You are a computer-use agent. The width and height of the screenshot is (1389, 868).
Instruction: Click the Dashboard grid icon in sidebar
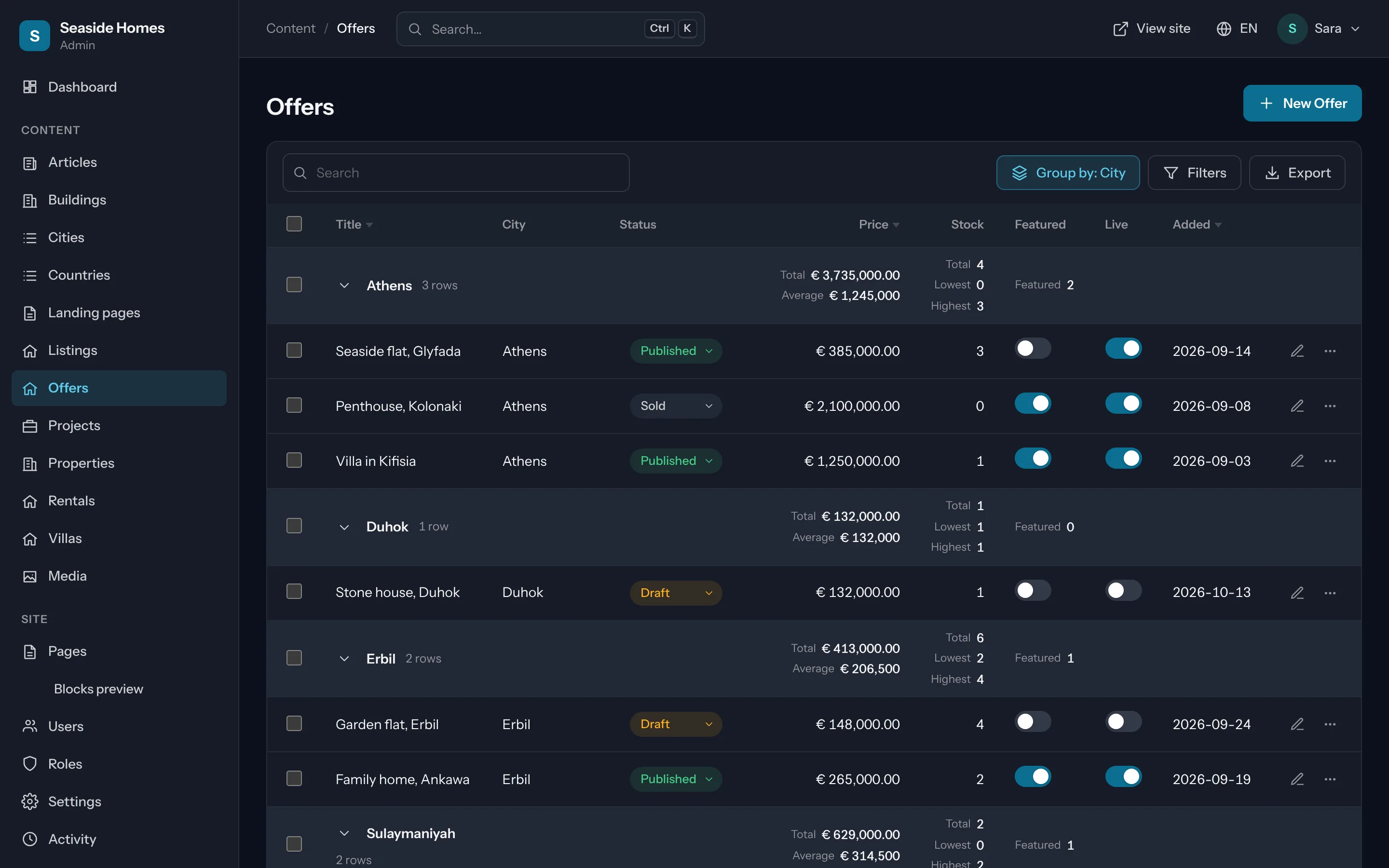coord(30,87)
